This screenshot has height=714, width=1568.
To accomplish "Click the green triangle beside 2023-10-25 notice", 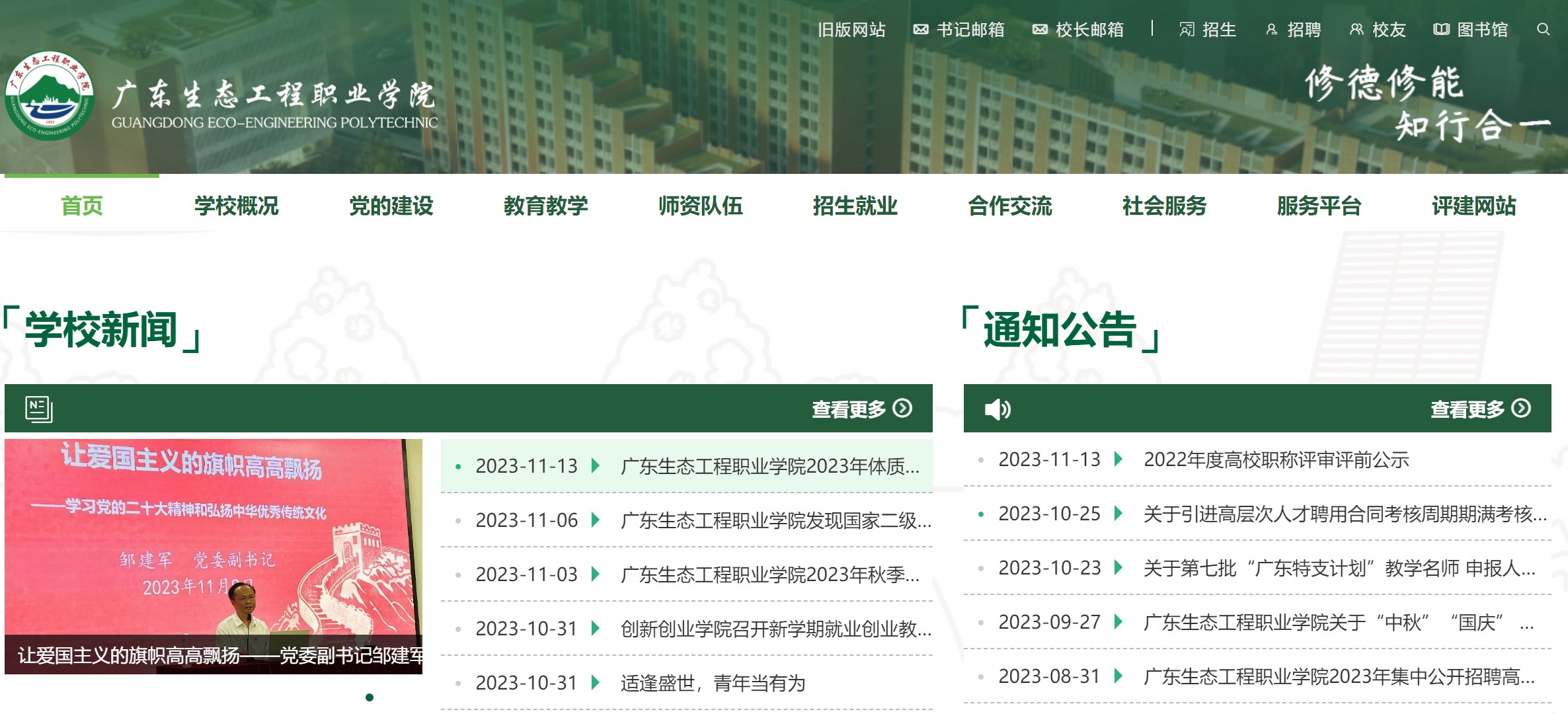I will pyautogui.click(x=1118, y=513).
